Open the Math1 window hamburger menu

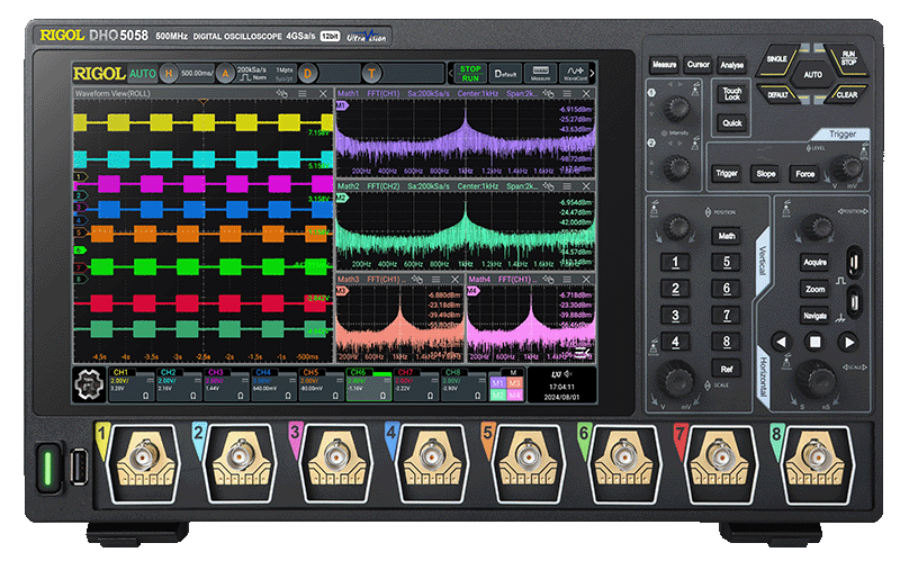tap(567, 93)
